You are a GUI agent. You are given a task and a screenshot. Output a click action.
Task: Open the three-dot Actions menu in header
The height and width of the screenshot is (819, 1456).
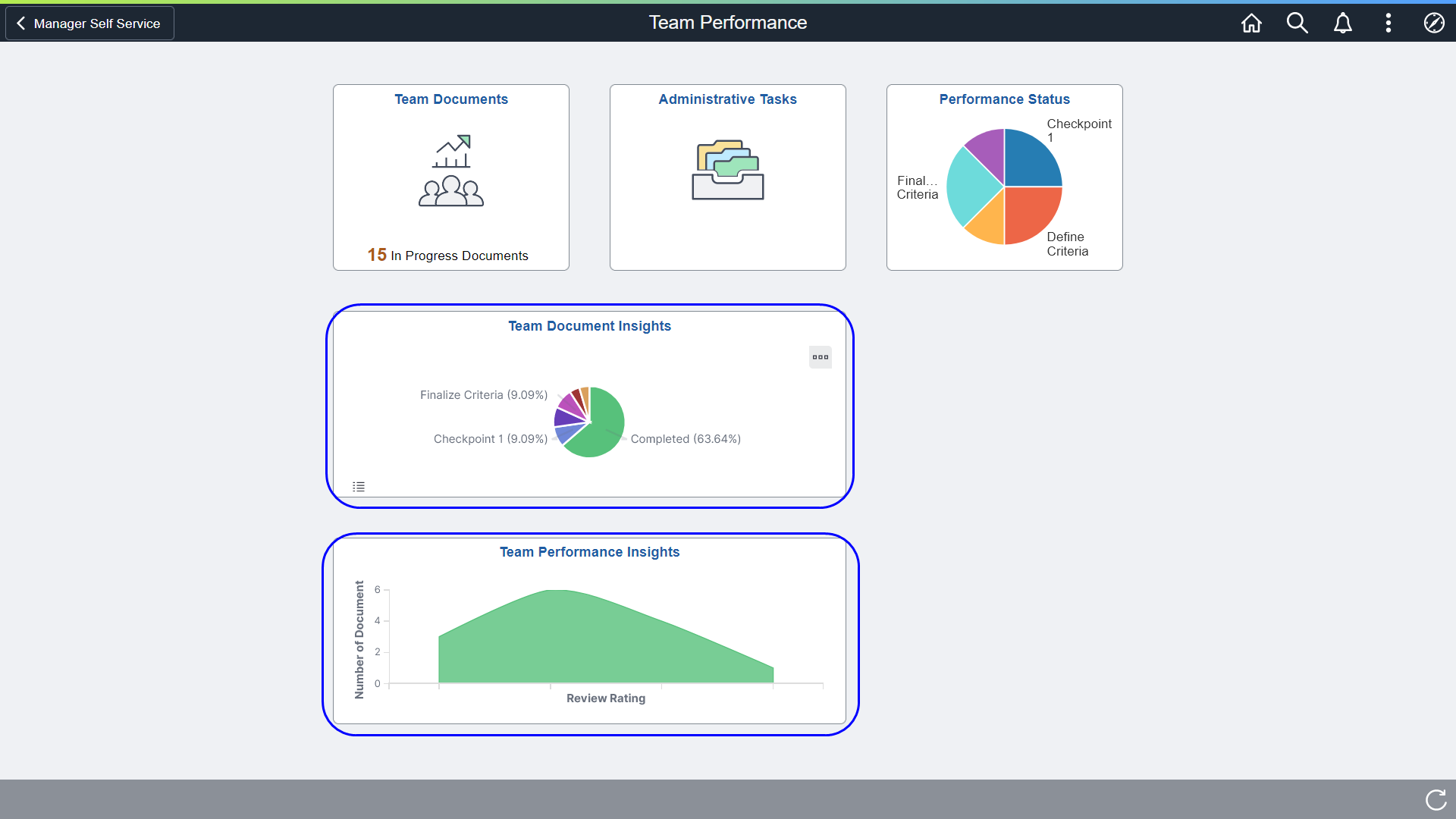point(1388,23)
